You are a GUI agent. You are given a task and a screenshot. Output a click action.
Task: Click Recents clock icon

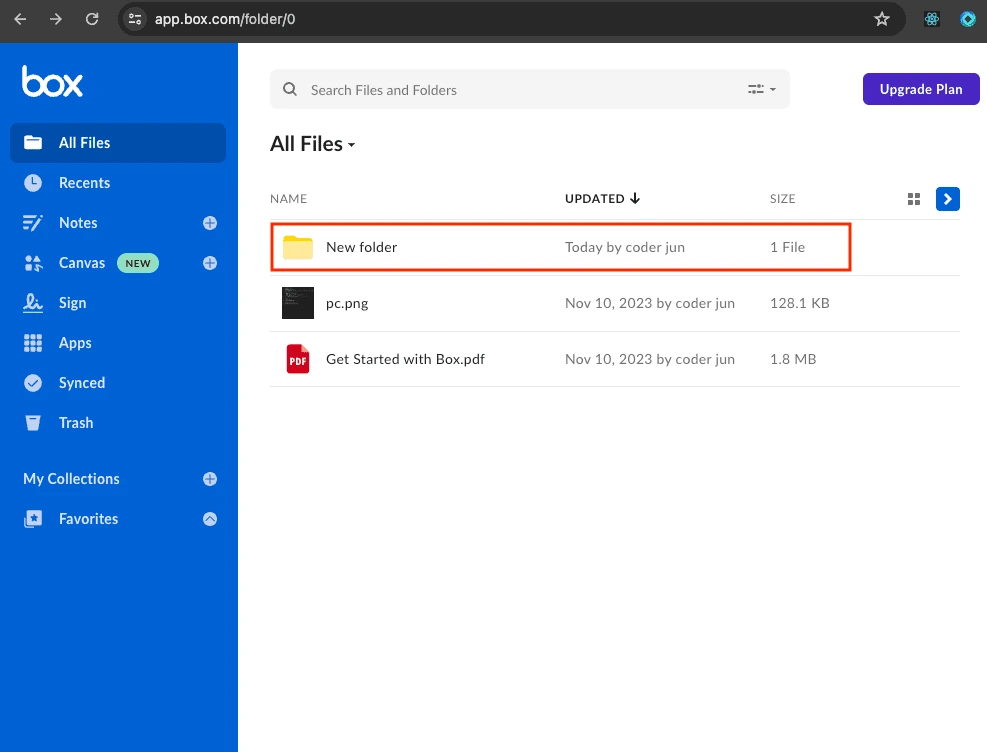pos(33,183)
